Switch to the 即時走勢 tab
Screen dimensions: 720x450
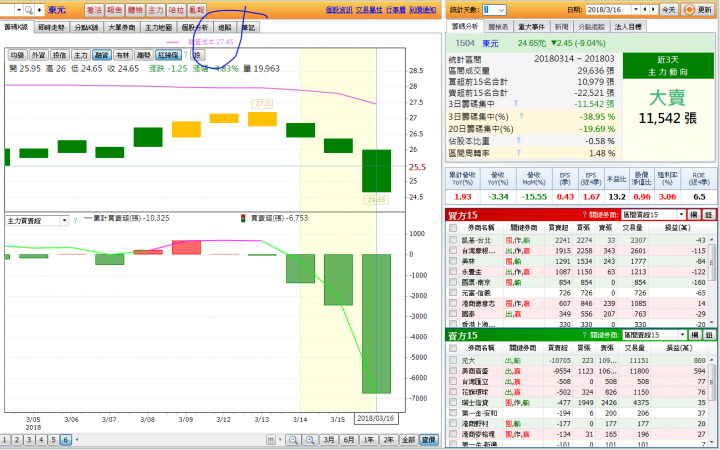(51, 28)
